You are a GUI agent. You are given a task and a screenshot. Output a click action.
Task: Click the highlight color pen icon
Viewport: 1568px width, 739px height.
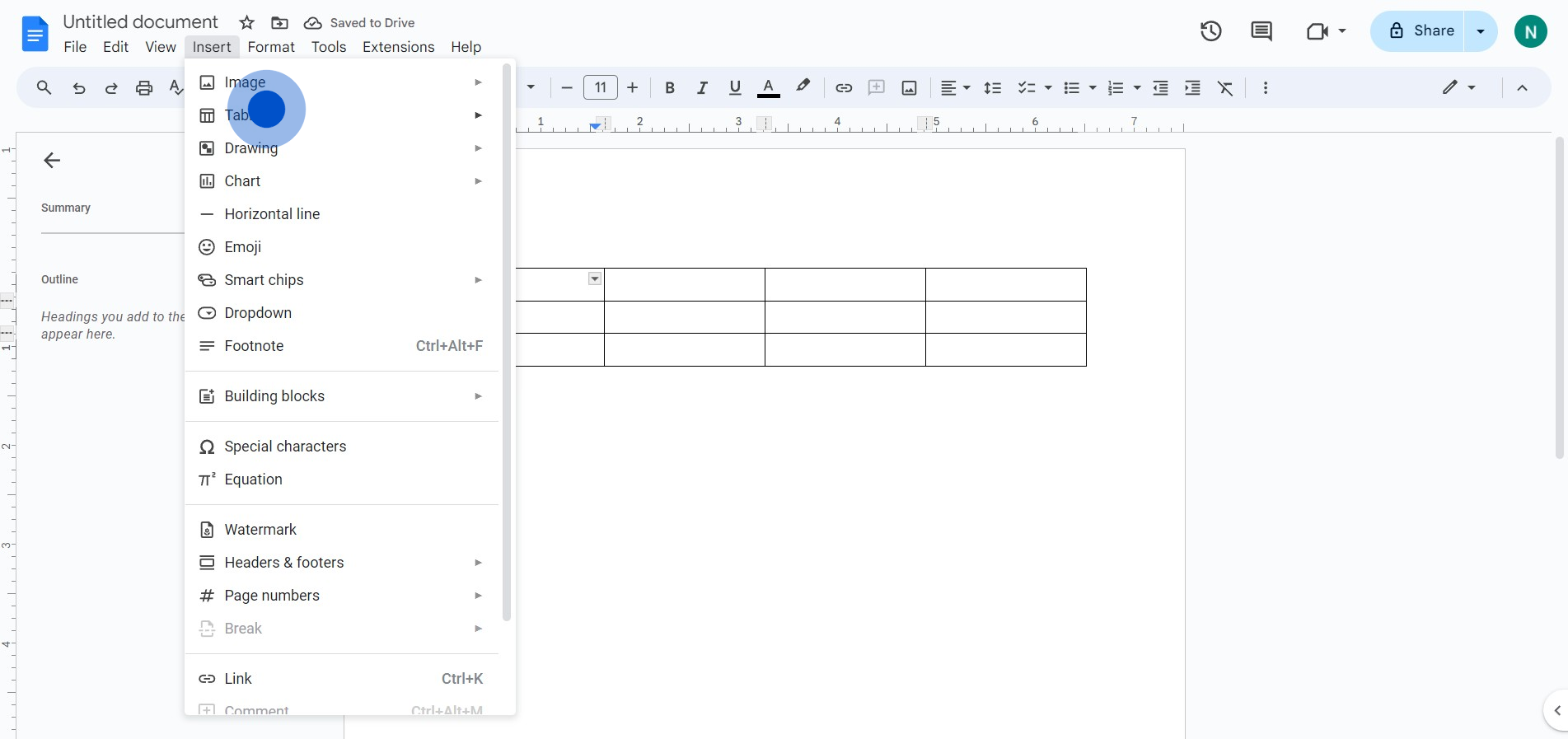click(x=803, y=87)
